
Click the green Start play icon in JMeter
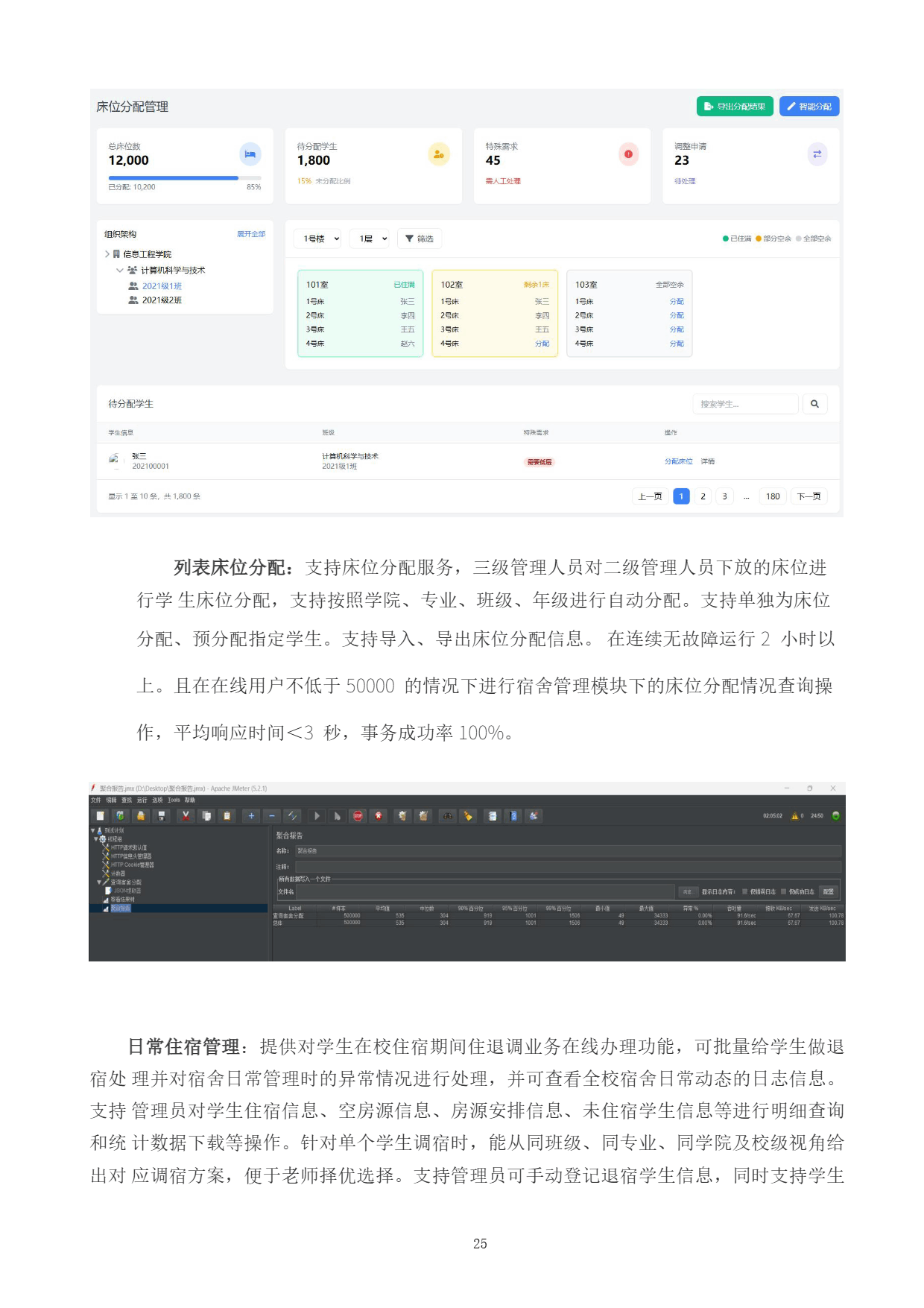pos(317,815)
